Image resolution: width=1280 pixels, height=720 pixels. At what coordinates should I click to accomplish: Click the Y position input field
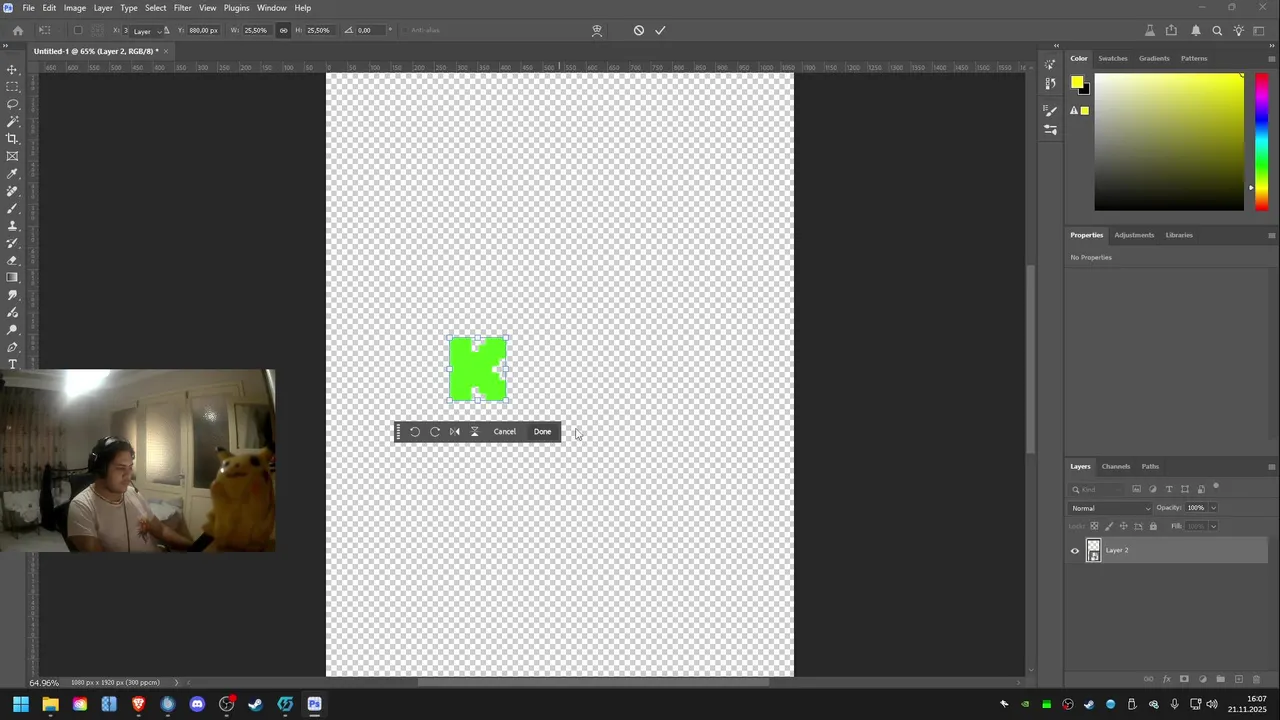pyautogui.click(x=203, y=30)
